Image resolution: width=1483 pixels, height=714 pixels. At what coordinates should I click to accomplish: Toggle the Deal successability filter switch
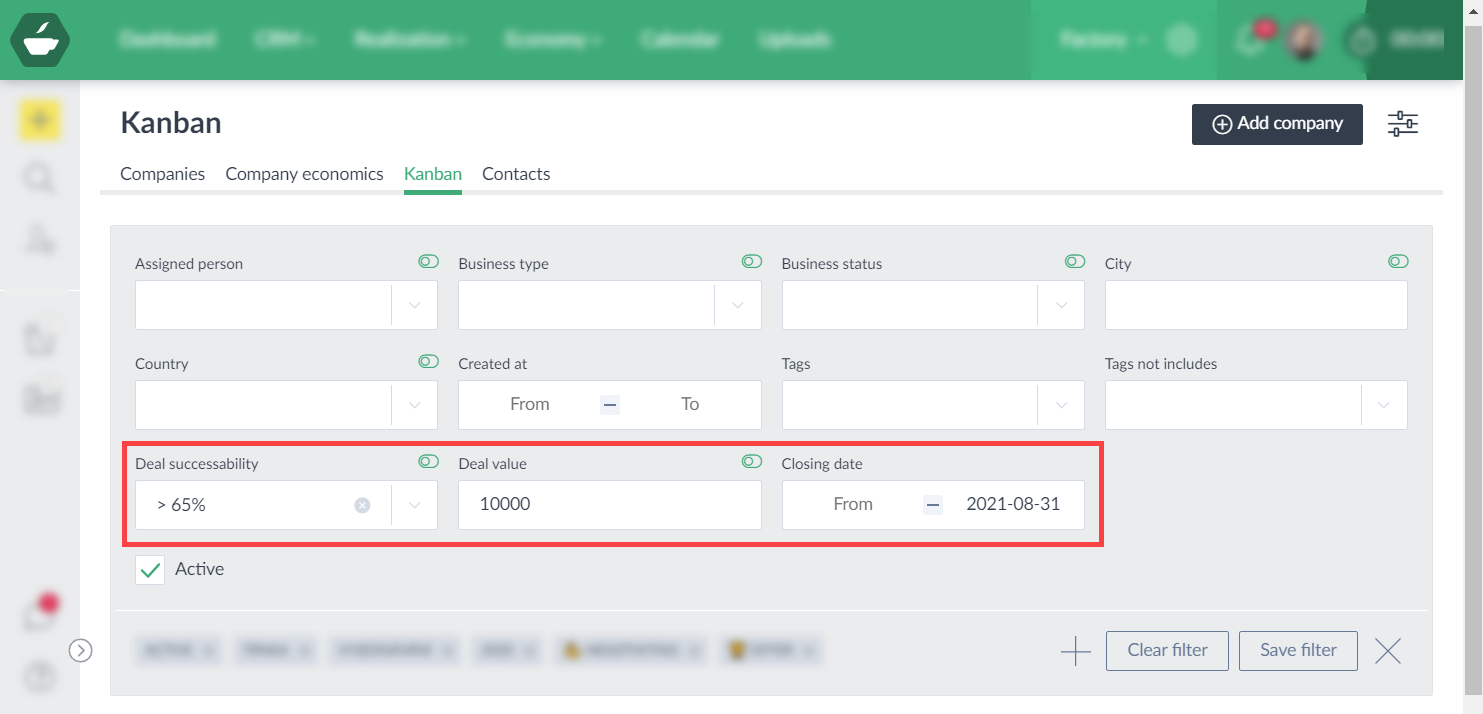[x=428, y=462]
